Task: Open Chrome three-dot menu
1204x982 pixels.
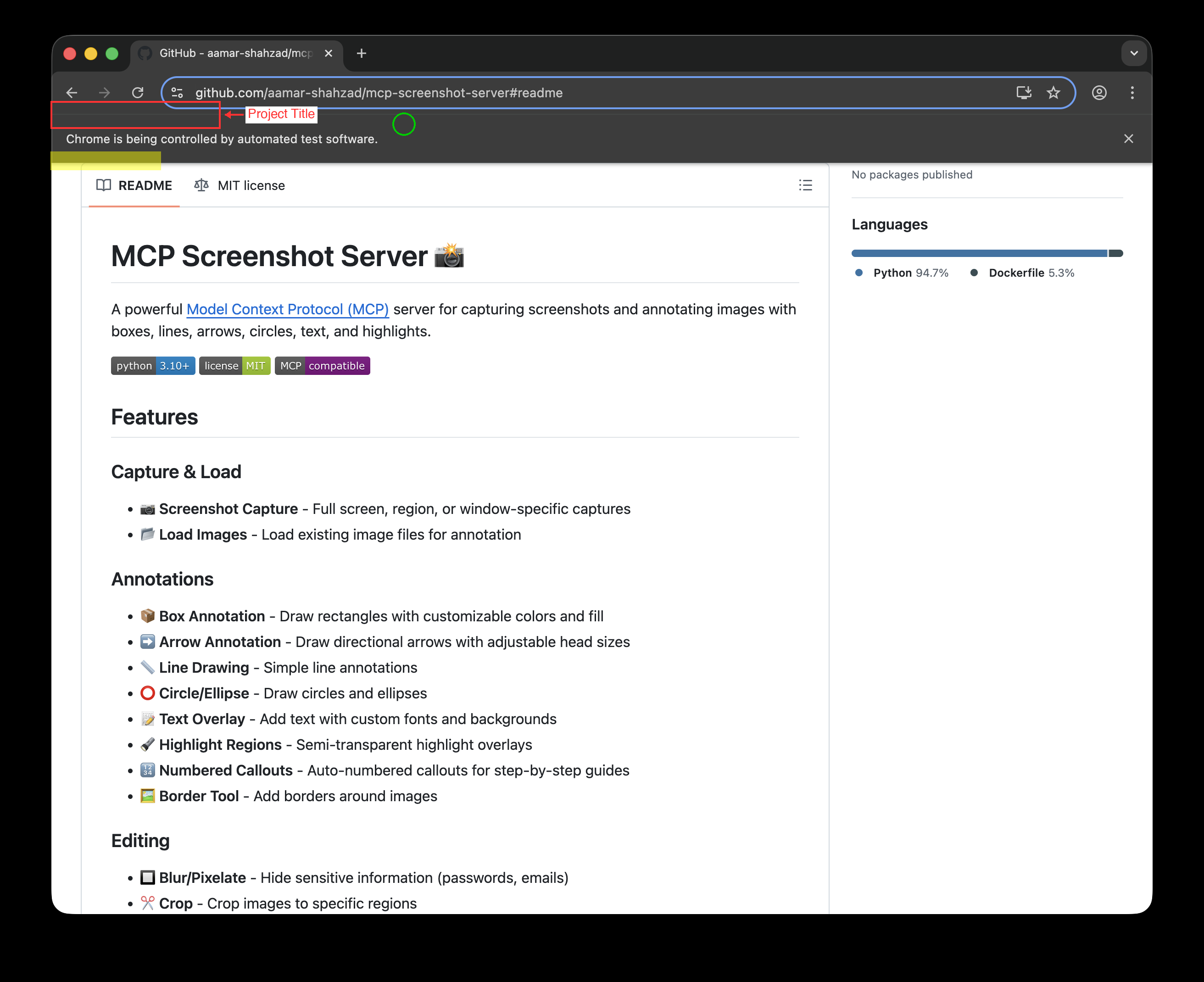Action: pyautogui.click(x=1132, y=93)
